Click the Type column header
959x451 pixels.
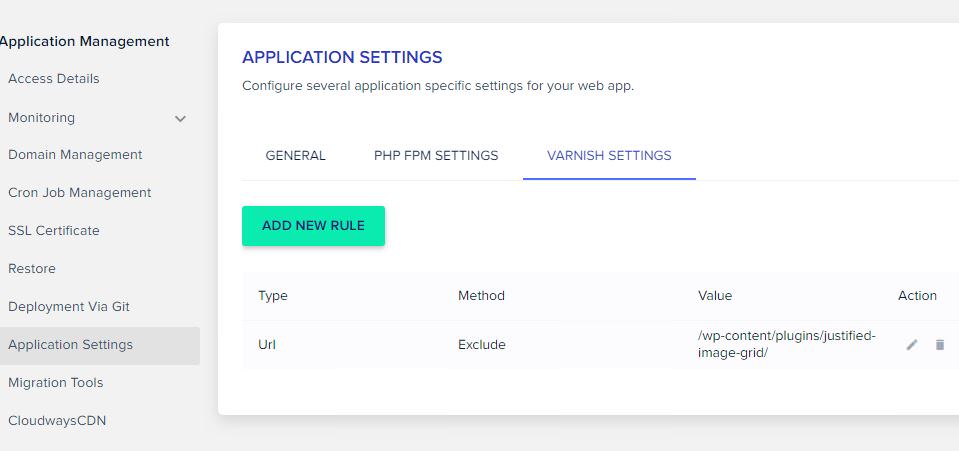click(273, 296)
